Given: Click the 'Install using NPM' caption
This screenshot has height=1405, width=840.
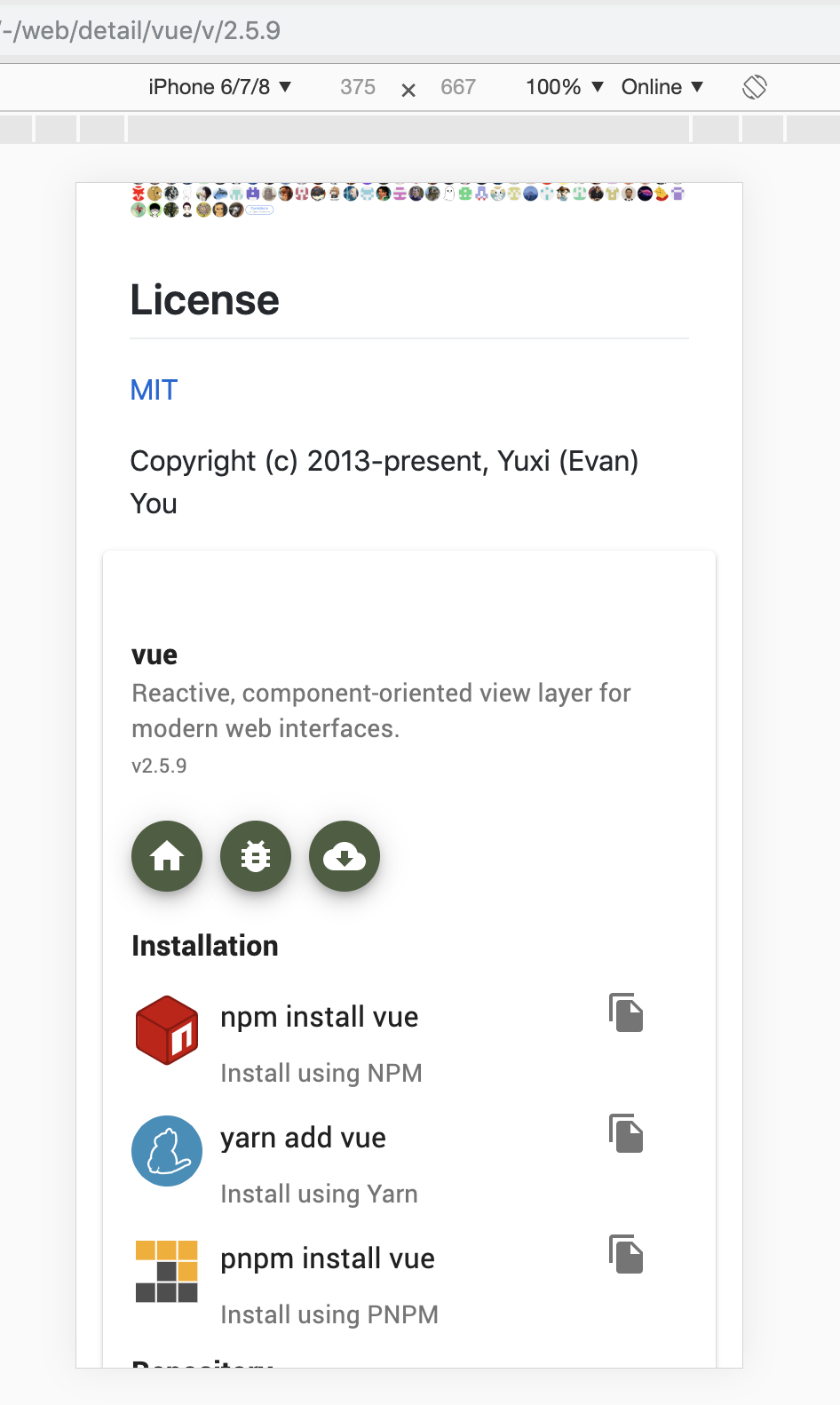Looking at the screenshot, I should (321, 1073).
